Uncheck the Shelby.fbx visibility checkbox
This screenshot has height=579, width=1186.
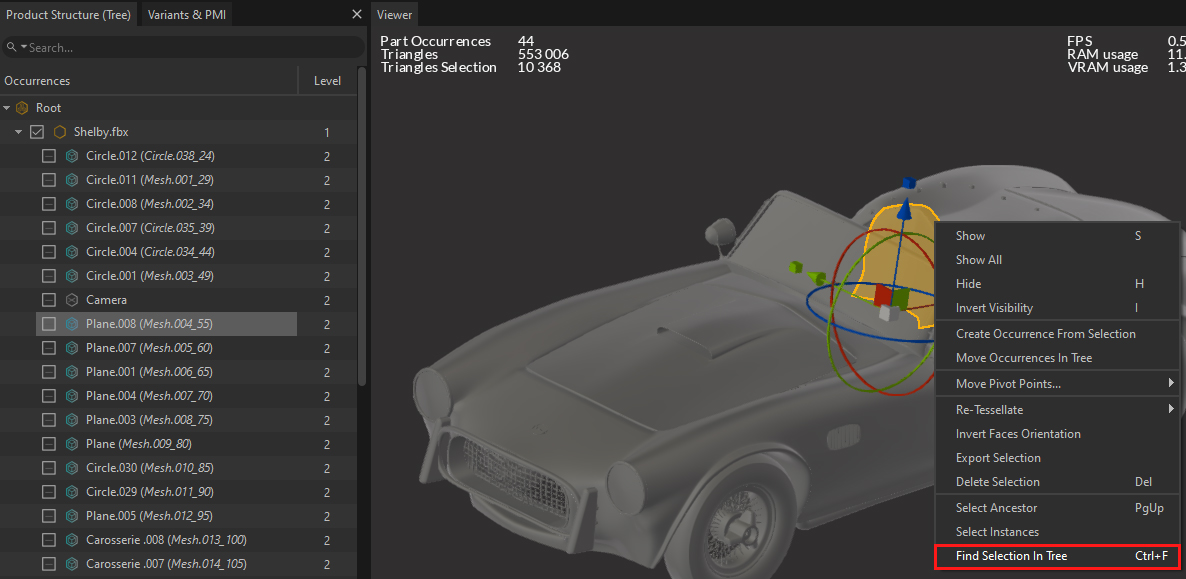(x=37, y=132)
